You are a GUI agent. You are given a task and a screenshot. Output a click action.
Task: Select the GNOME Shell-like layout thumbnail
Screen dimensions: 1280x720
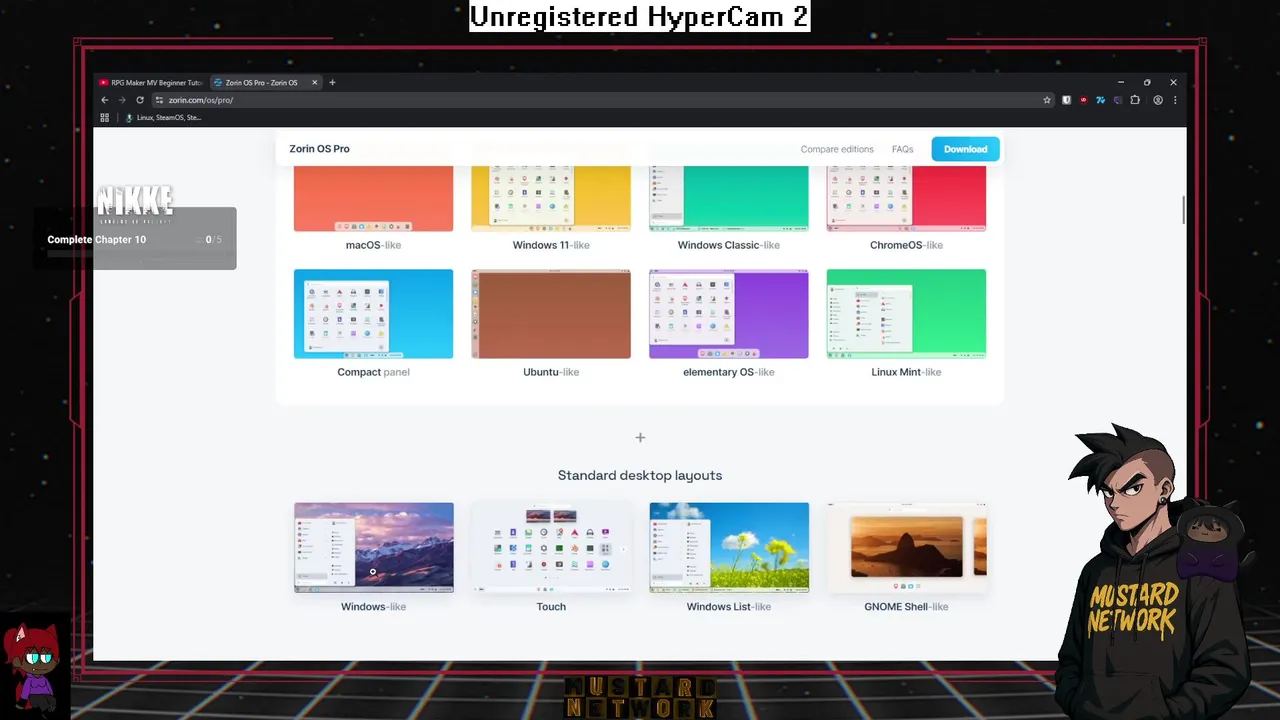click(x=906, y=547)
